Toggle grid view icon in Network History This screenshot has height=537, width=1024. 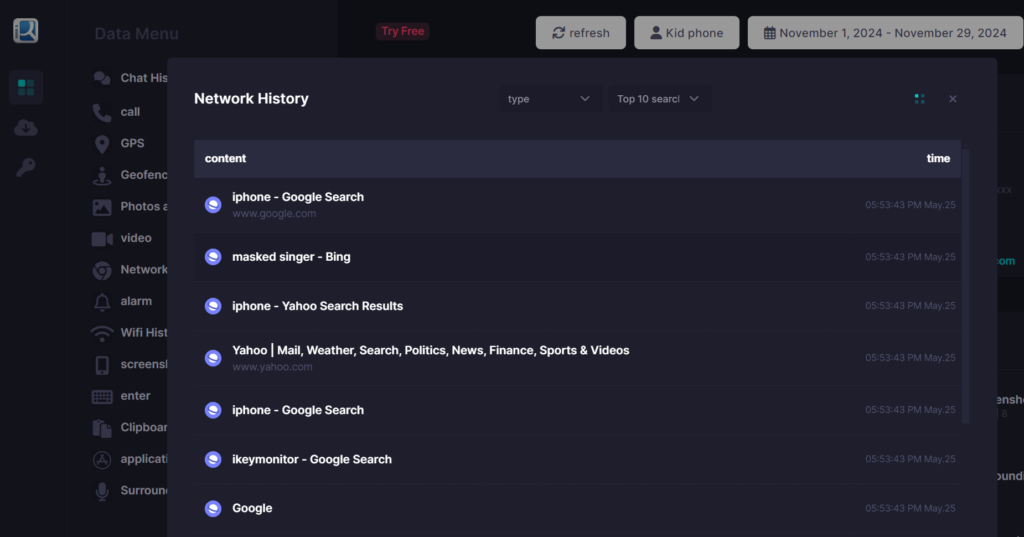(920, 99)
